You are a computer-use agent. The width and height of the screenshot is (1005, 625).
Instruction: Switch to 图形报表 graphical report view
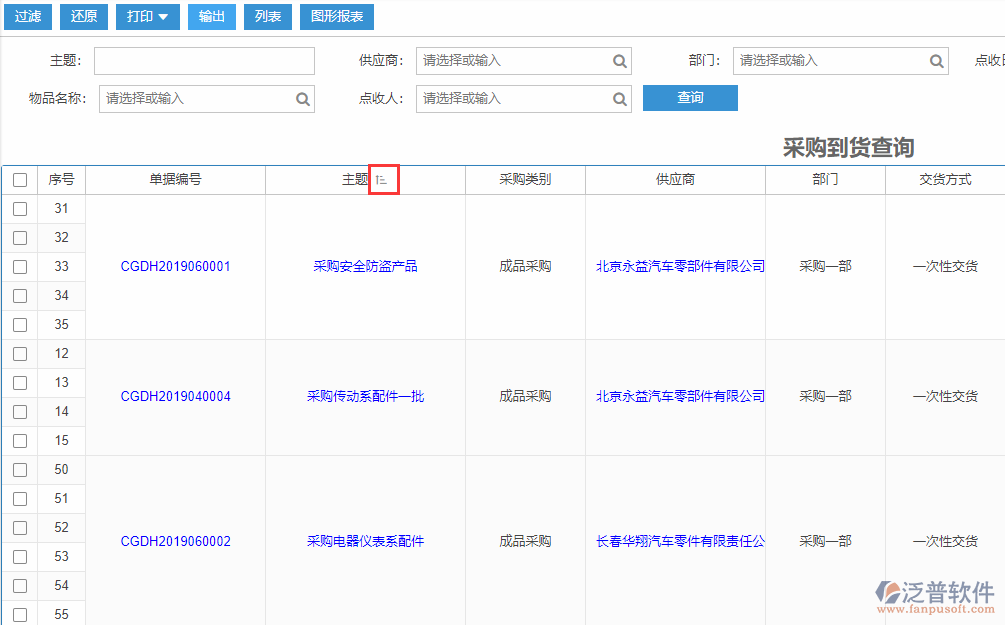pyautogui.click(x=336, y=16)
